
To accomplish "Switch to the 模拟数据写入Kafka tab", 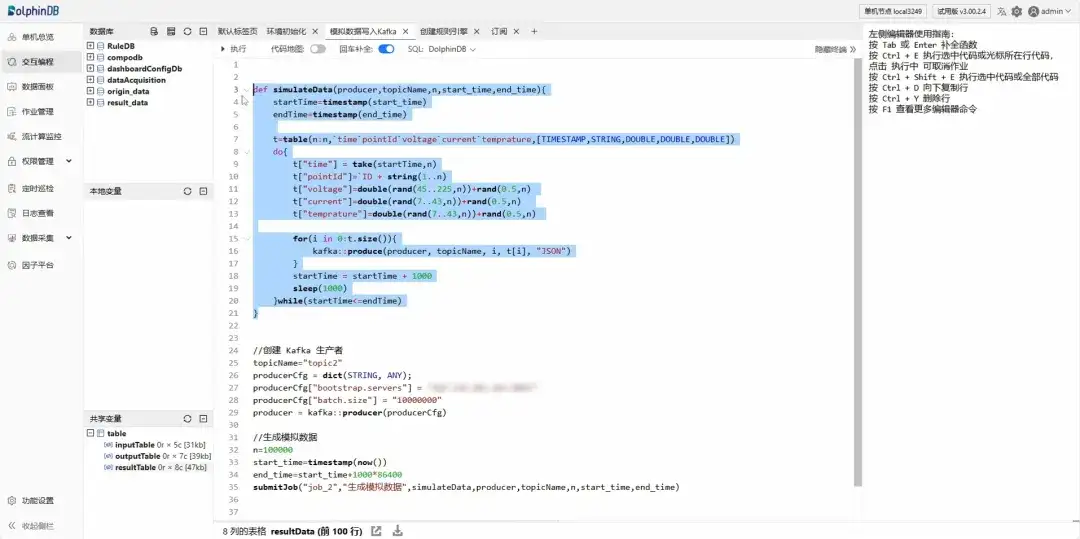I will [363, 32].
